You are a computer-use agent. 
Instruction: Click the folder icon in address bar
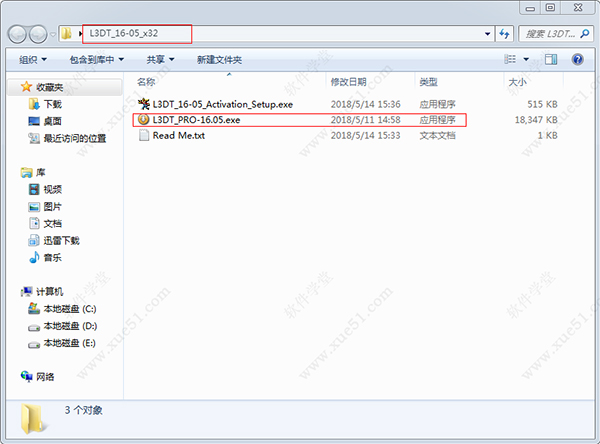[x=67, y=33]
